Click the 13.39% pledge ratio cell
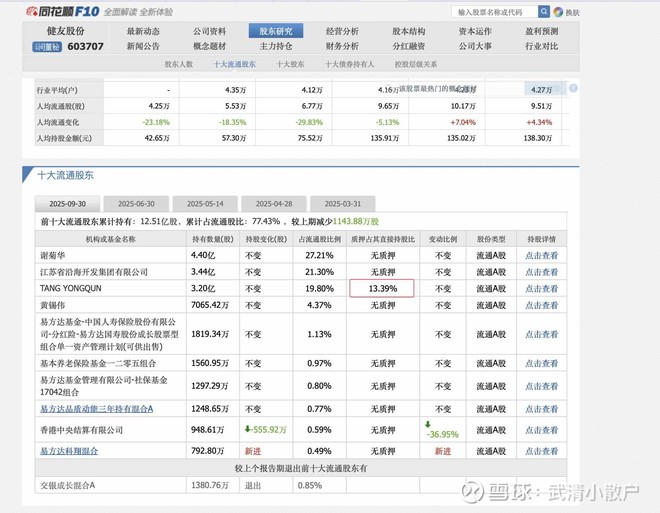The height and width of the screenshot is (513, 660). point(382,288)
